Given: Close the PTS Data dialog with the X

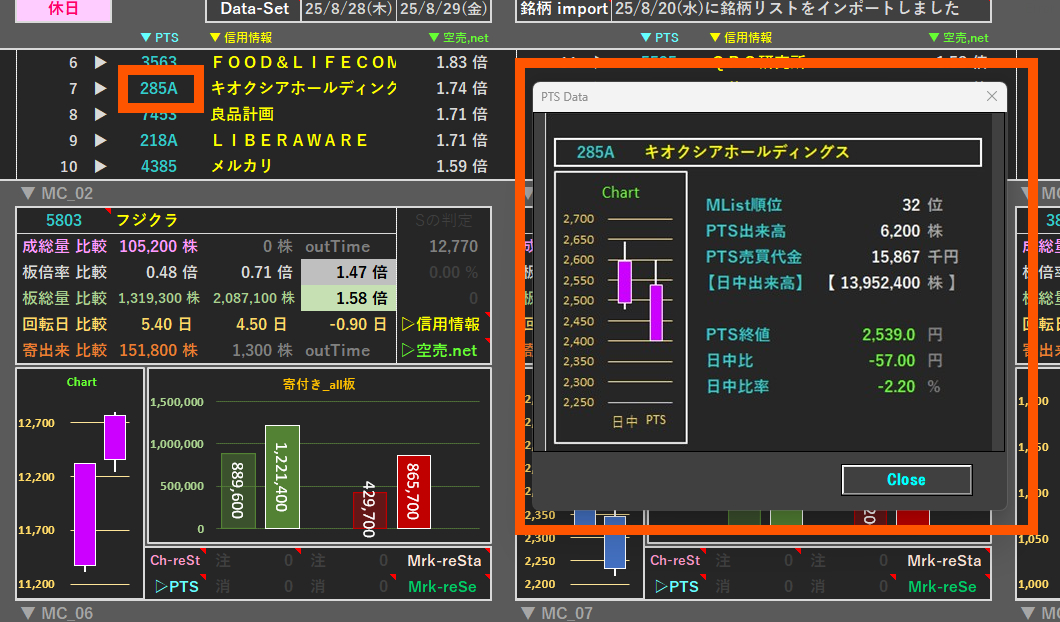Looking at the screenshot, I should (992, 96).
